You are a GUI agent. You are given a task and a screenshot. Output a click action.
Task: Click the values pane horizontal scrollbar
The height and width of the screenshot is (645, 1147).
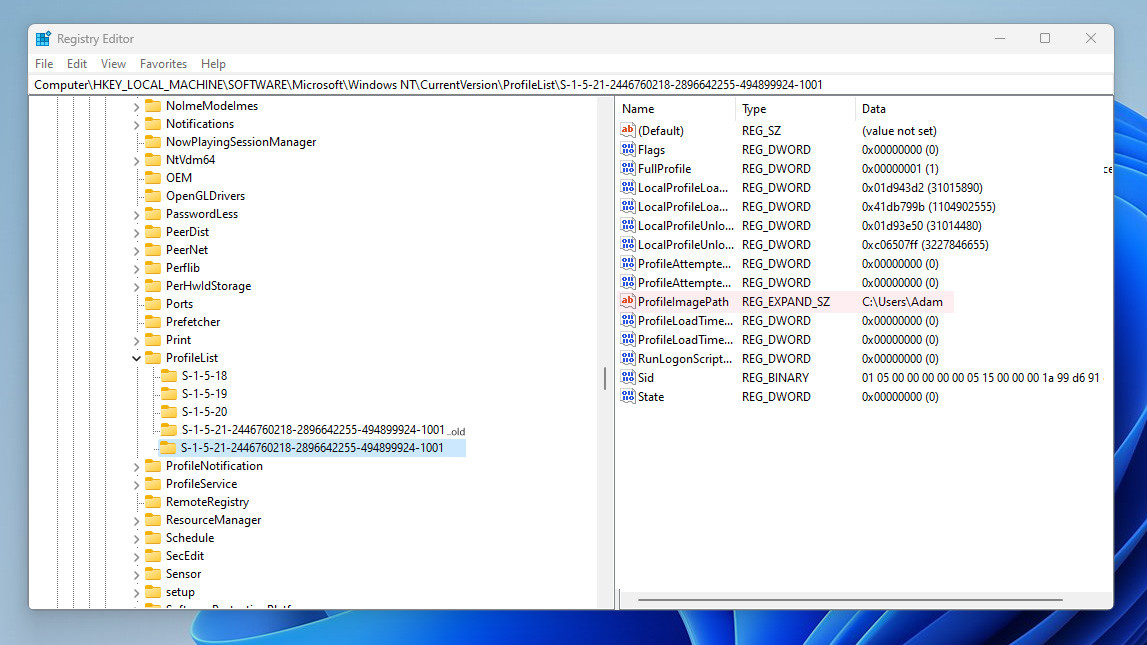pyautogui.click(x=850, y=600)
